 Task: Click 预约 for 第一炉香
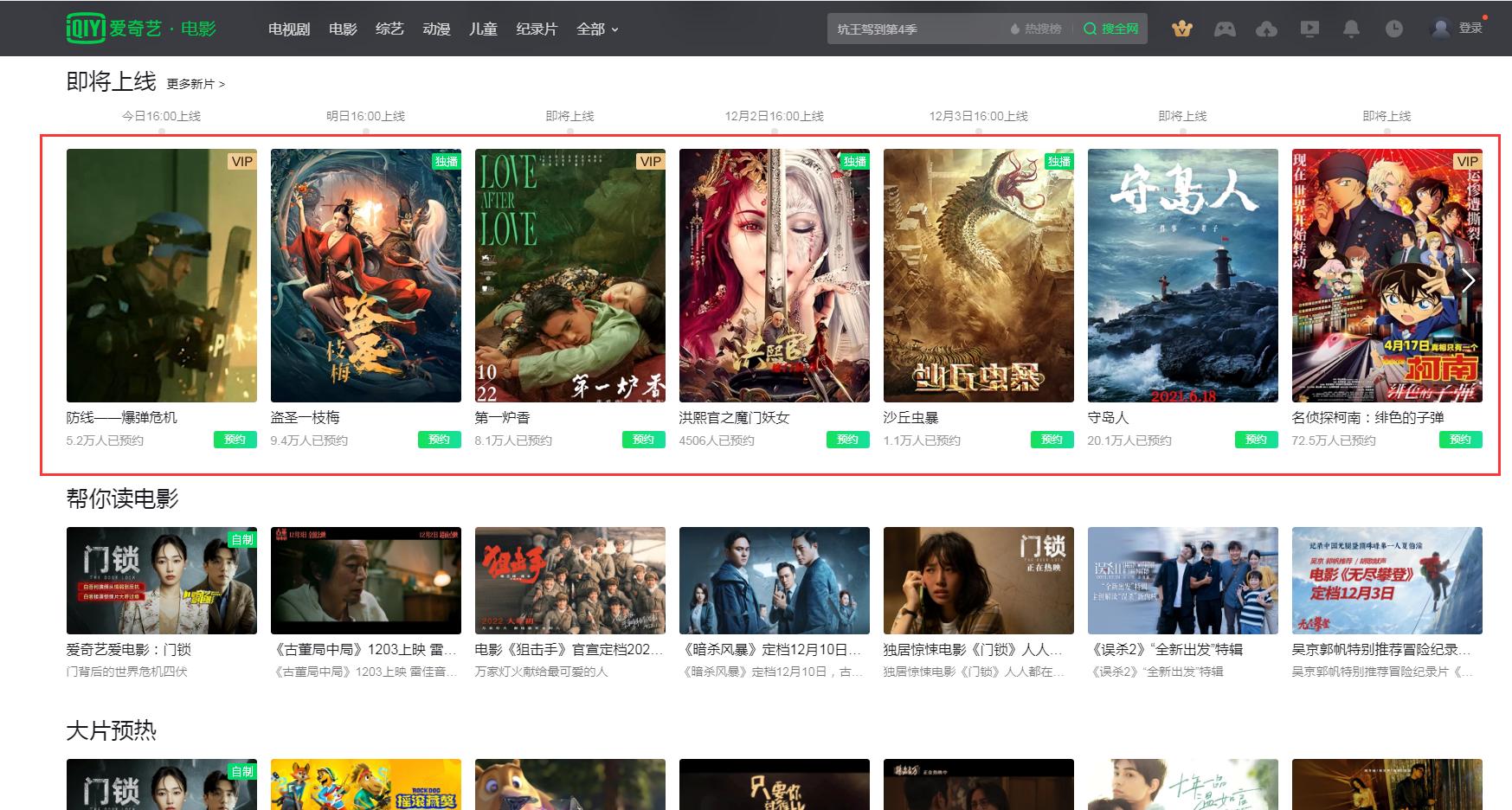(x=644, y=440)
